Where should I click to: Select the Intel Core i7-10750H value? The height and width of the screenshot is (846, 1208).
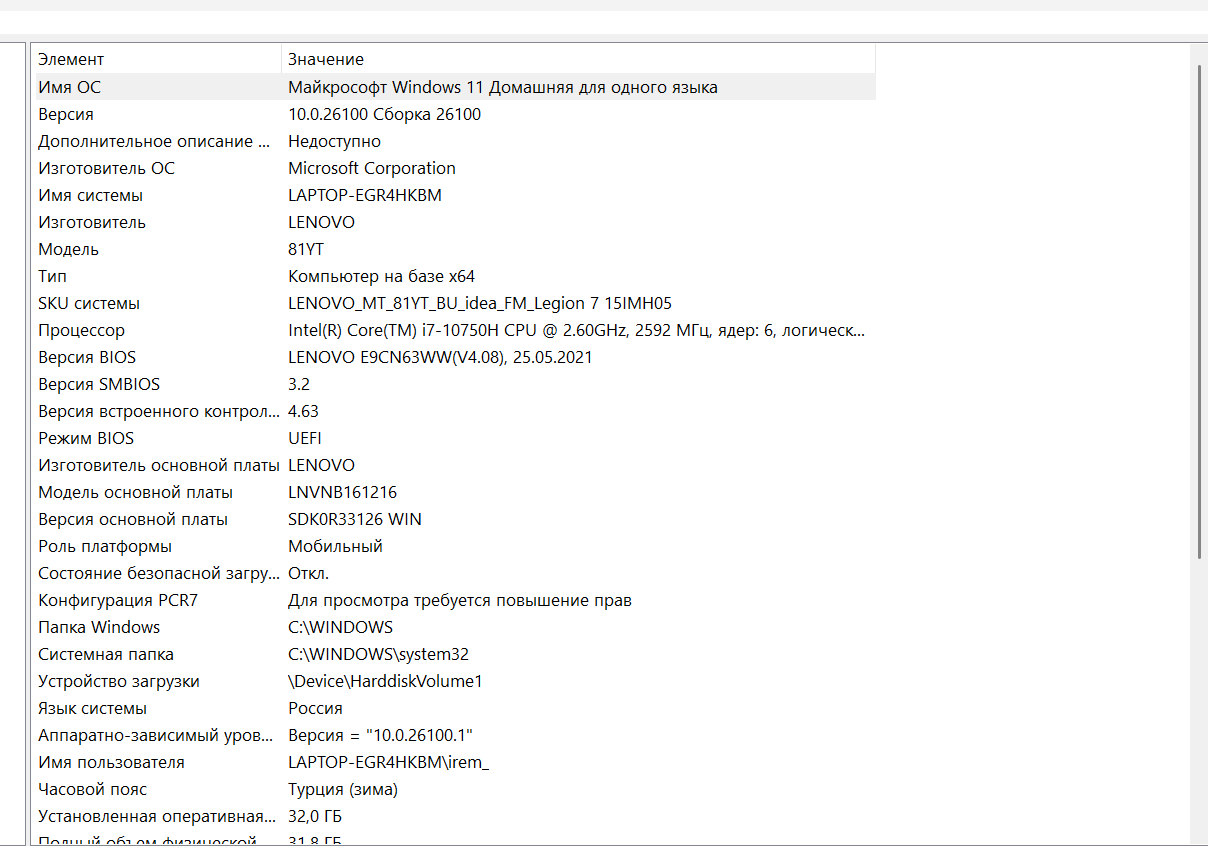[x=577, y=330]
